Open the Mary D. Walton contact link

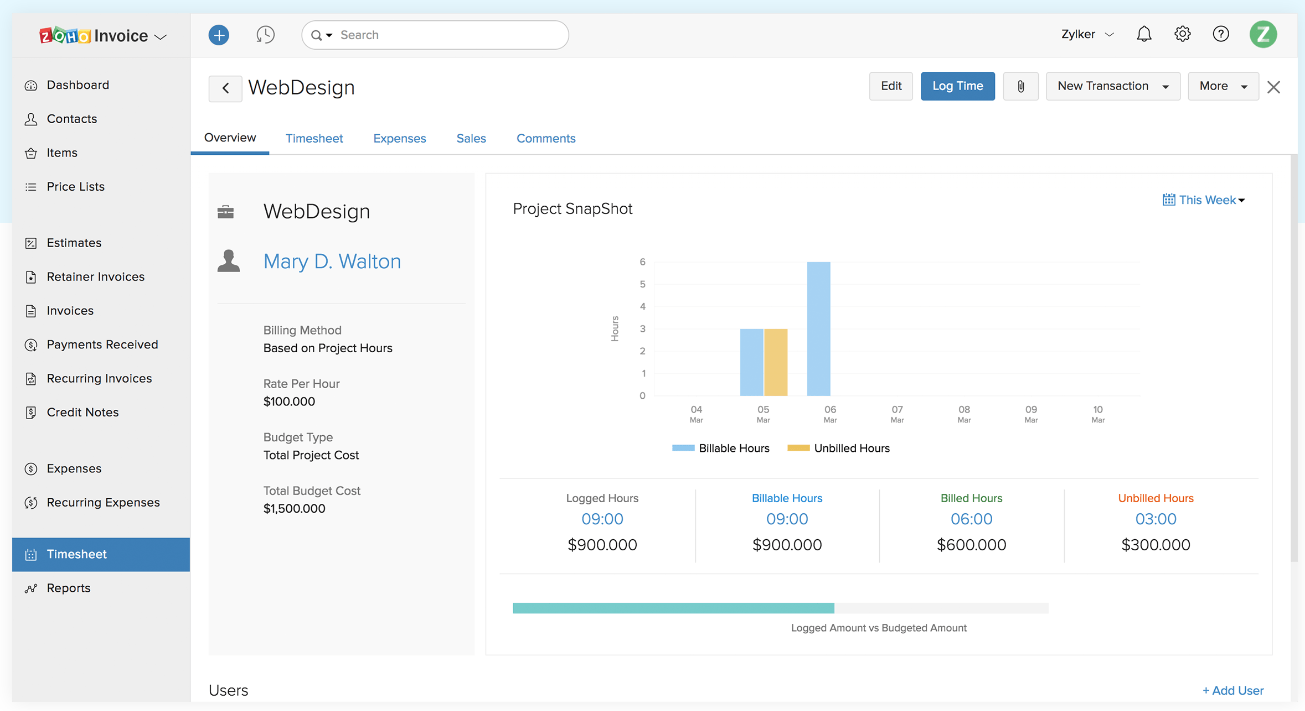[x=332, y=261]
